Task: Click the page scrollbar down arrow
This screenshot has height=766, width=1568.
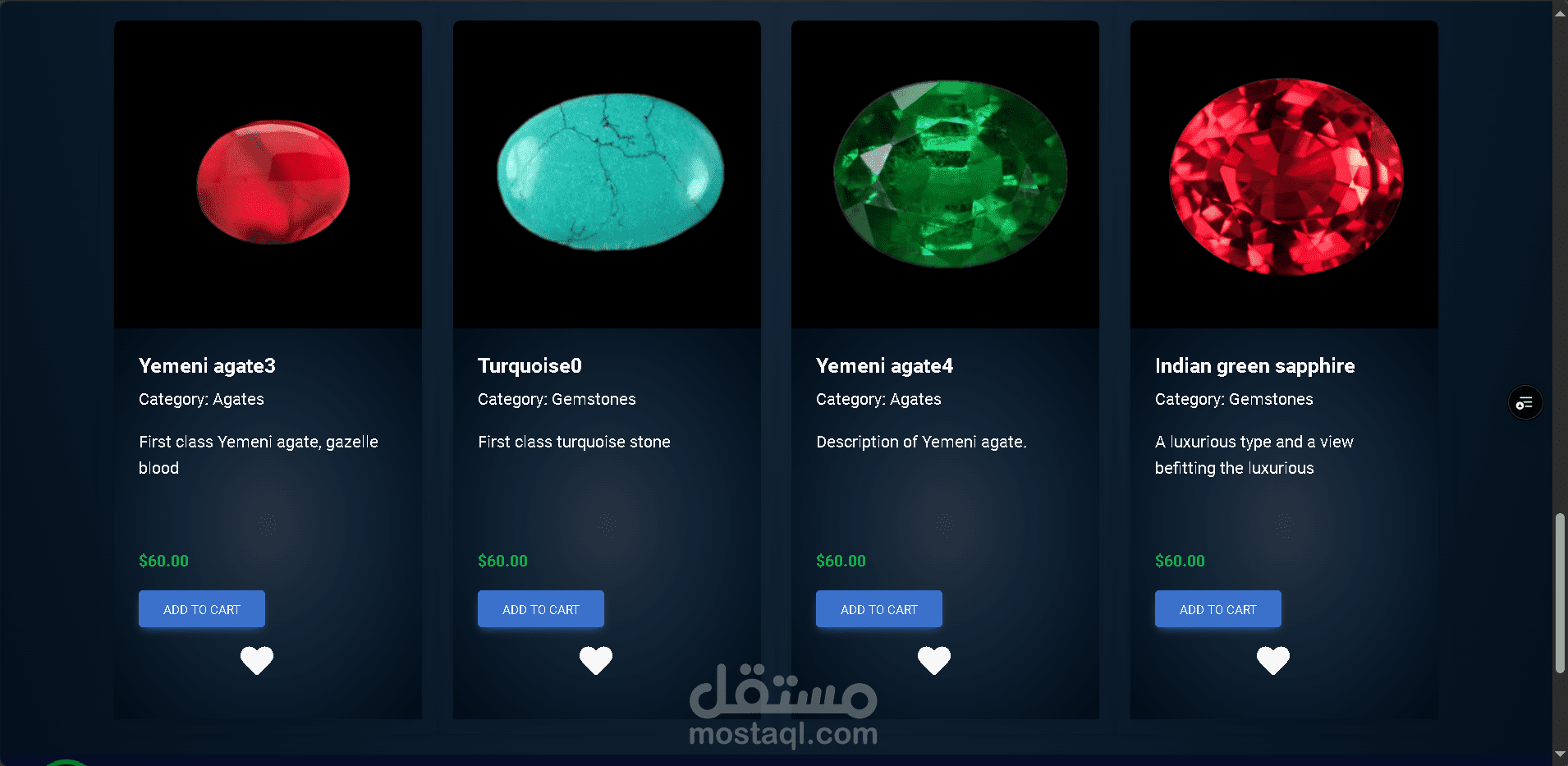Action: pyautogui.click(x=1560, y=755)
